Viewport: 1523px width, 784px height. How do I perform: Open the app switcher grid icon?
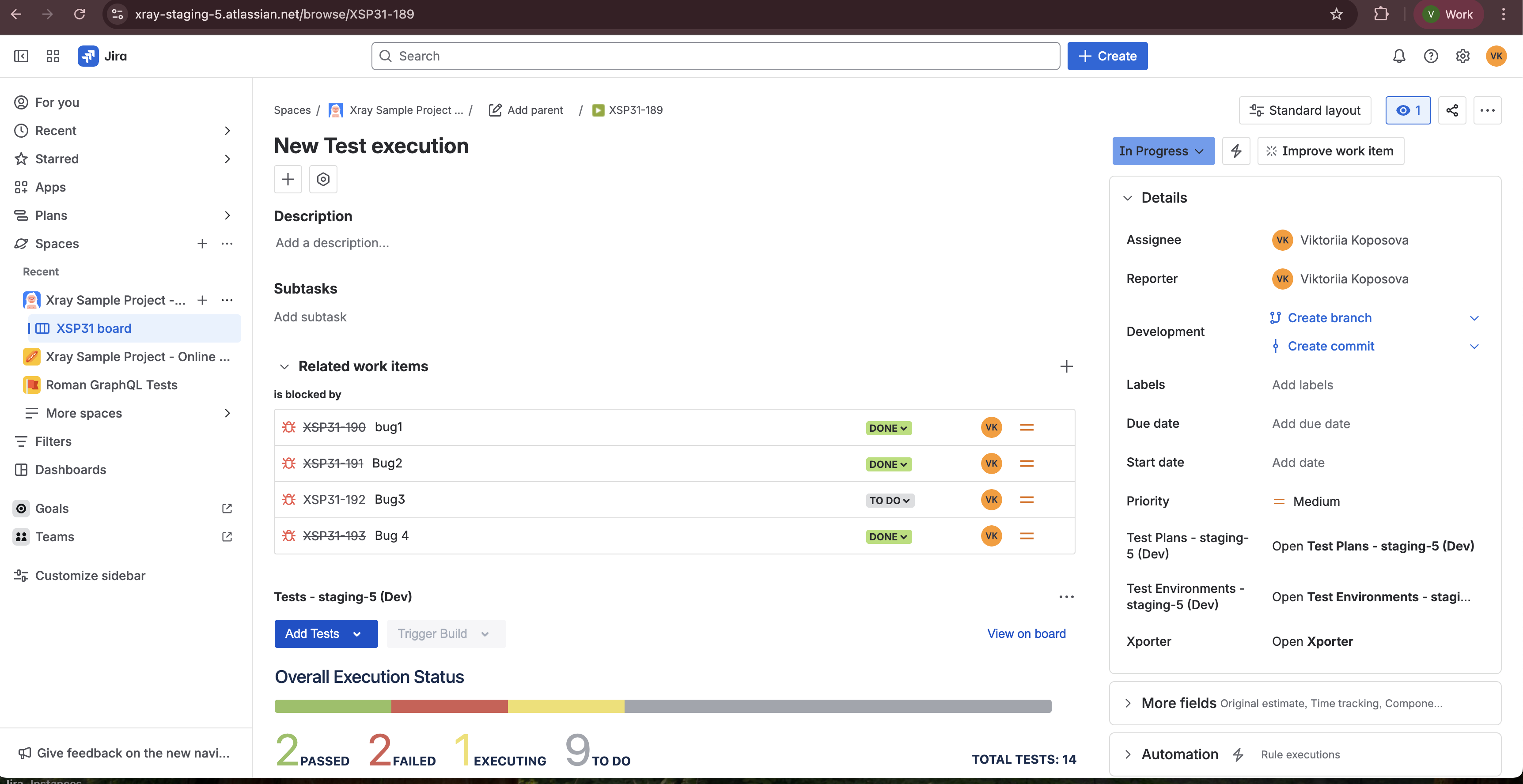53,56
